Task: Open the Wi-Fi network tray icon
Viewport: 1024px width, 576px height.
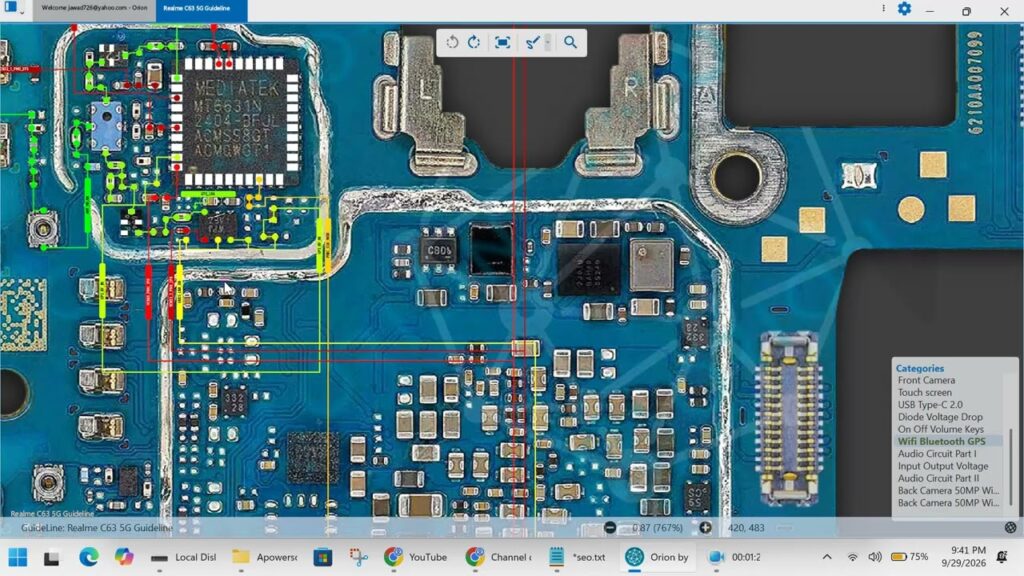Action: coord(852,557)
